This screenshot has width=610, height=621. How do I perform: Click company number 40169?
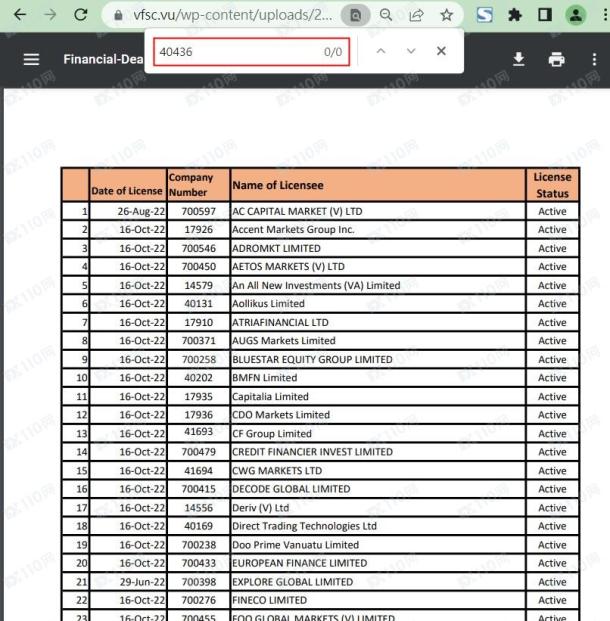point(198,526)
